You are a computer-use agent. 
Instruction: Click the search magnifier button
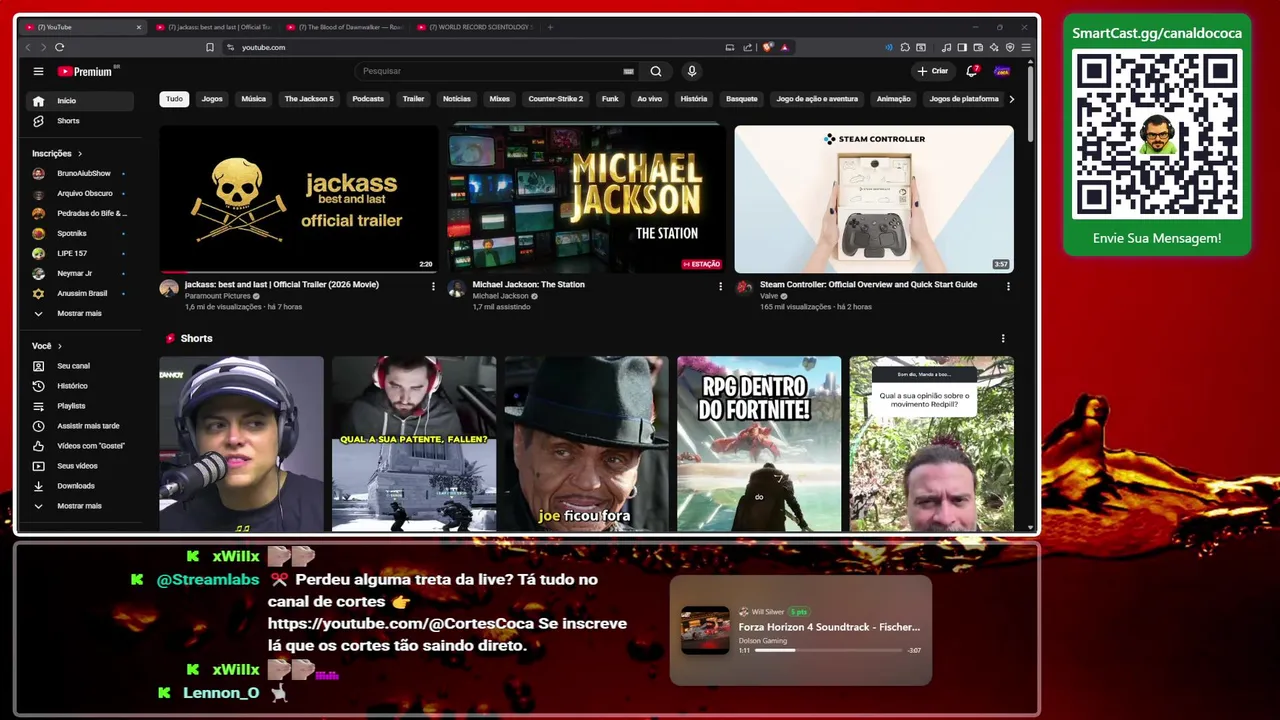[x=656, y=71]
